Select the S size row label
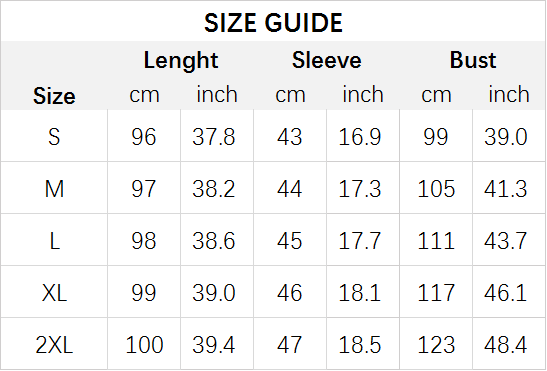The width and height of the screenshot is (547, 371). (54, 137)
